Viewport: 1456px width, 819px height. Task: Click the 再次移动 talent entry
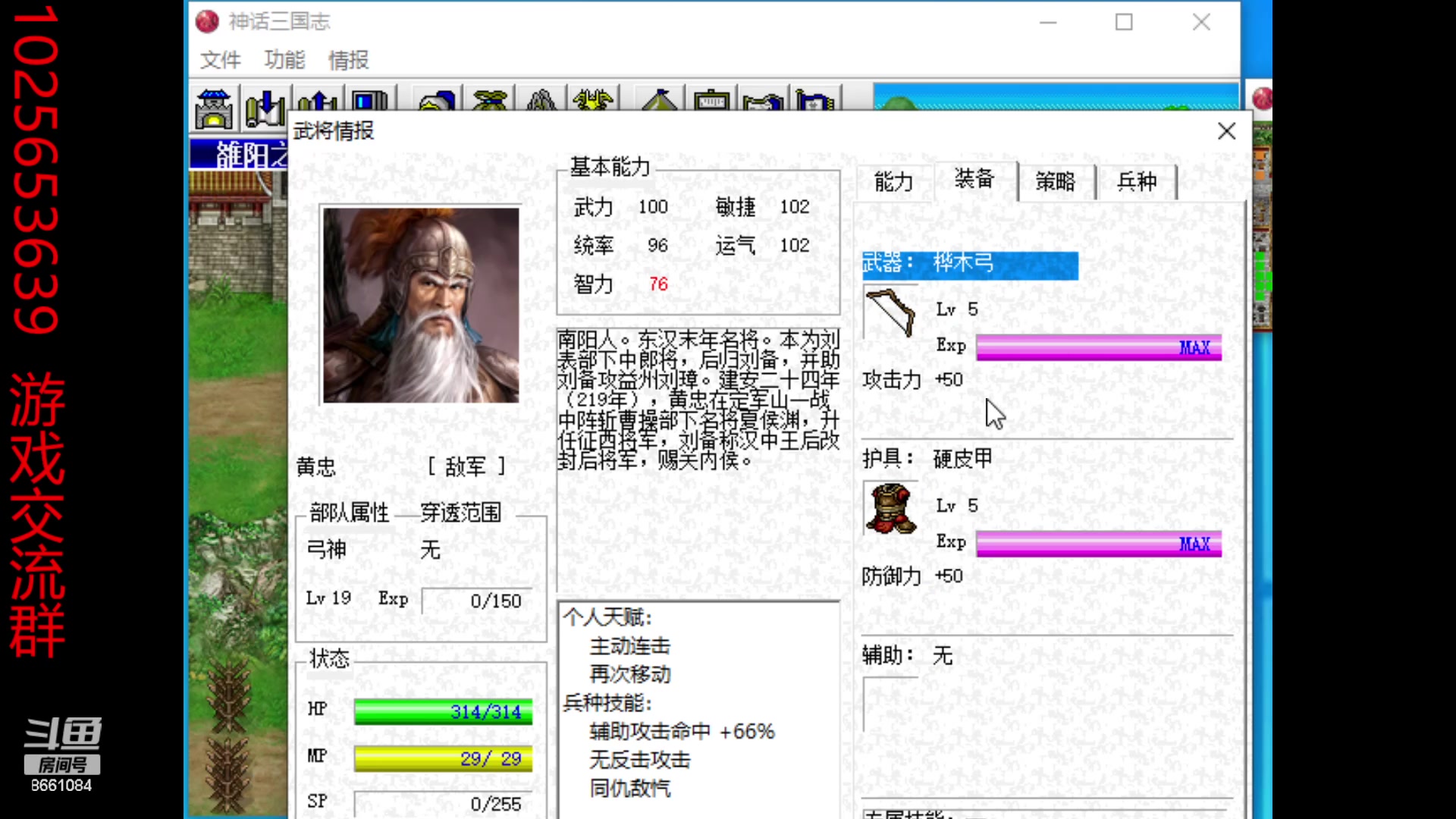[x=630, y=674]
